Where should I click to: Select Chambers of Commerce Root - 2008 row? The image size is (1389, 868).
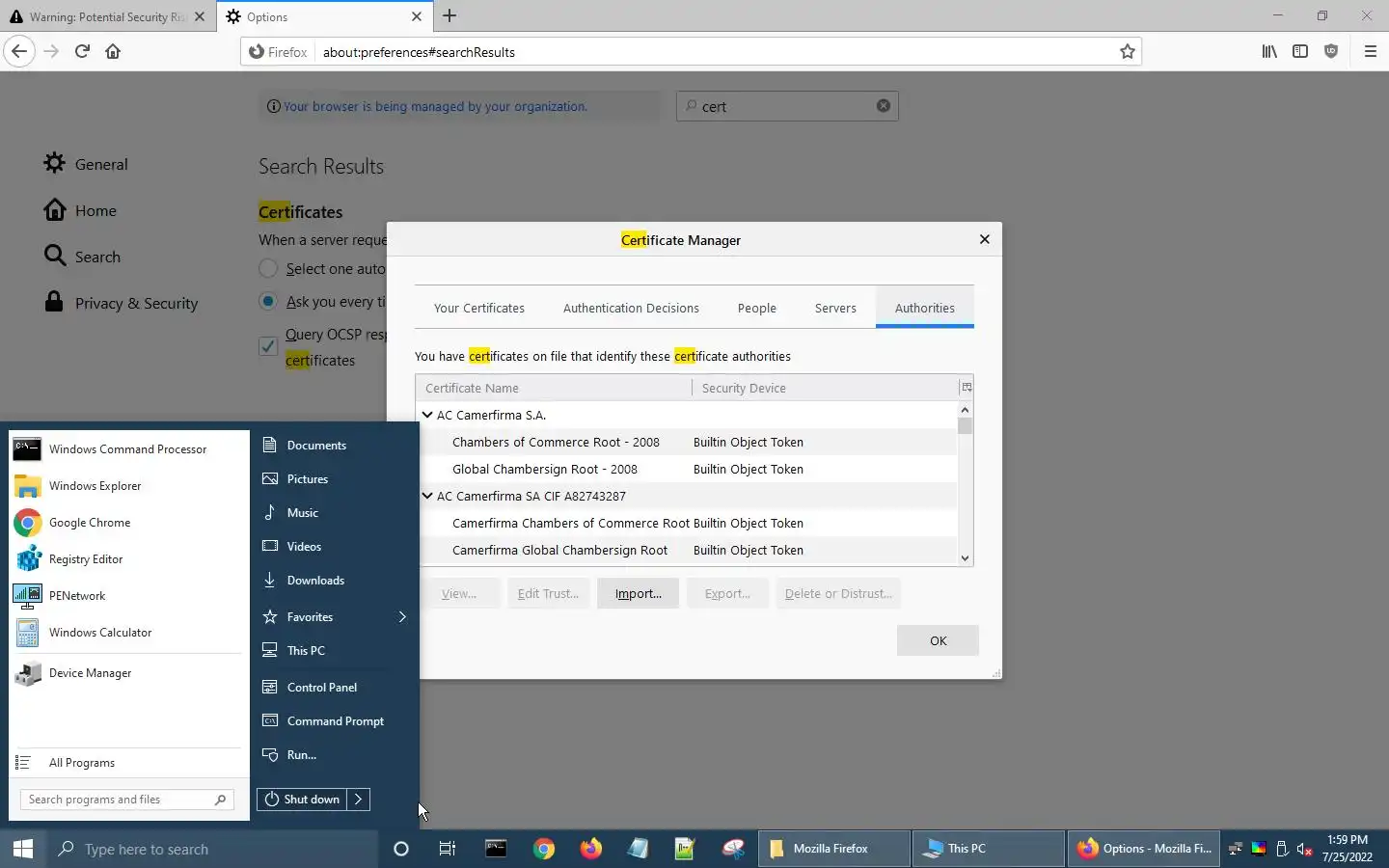pos(687,442)
